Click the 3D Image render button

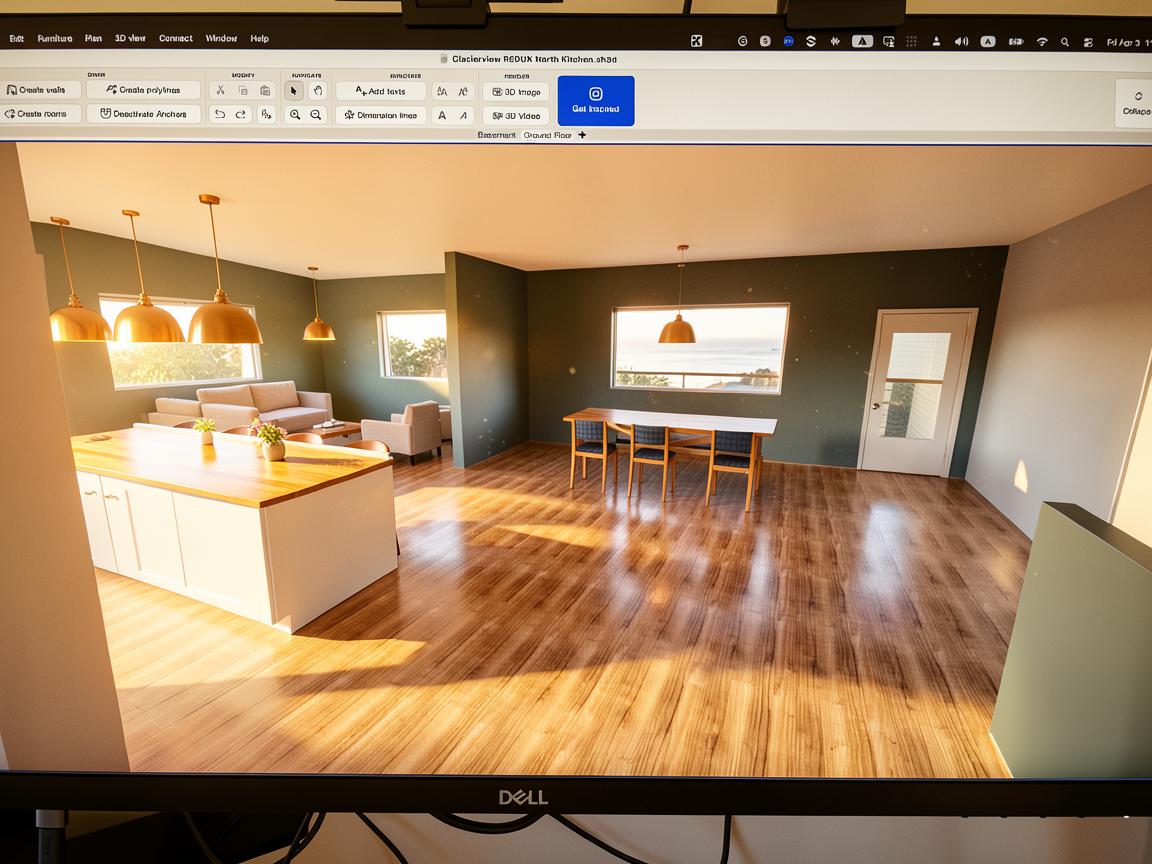click(x=516, y=92)
